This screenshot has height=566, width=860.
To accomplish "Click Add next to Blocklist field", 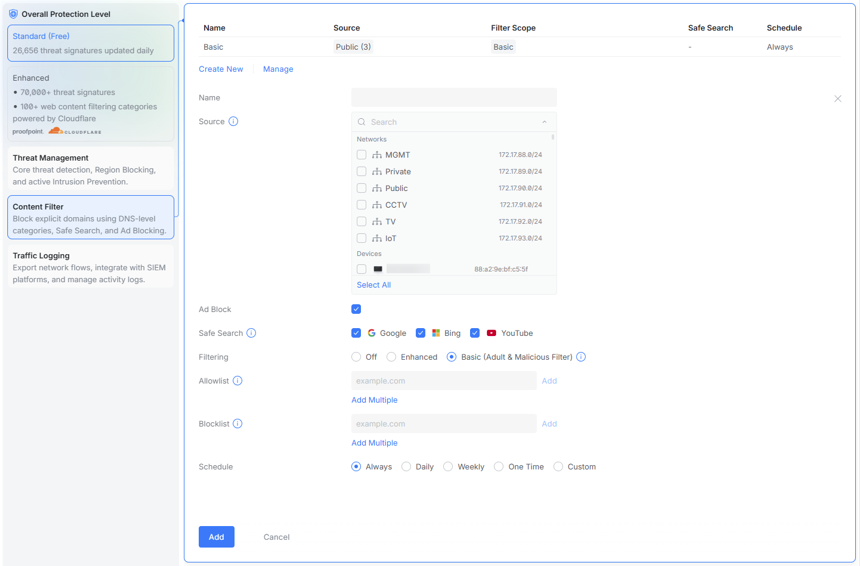I will [x=549, y=423].
